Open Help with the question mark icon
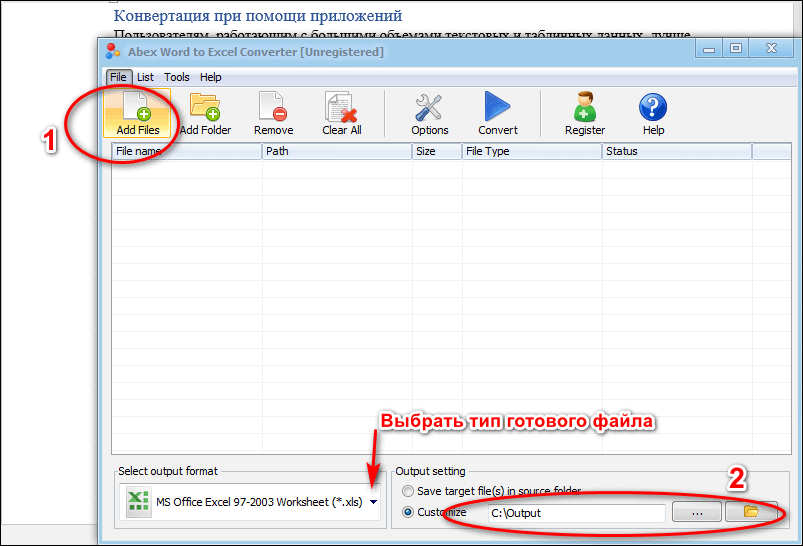 tap(653, 113)
